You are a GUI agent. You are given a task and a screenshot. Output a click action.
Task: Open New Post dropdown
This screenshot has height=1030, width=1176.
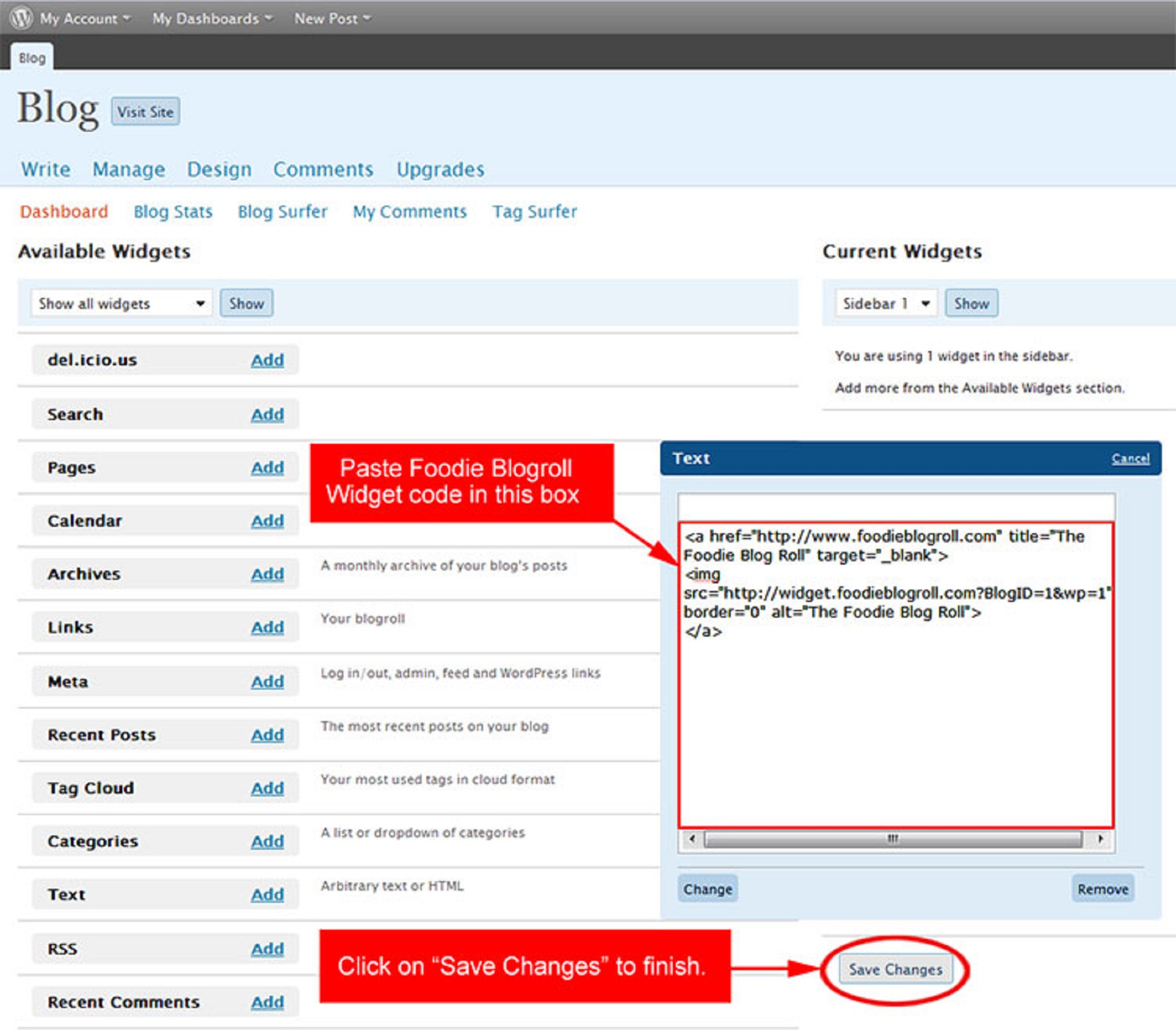(x=332, y=19)
